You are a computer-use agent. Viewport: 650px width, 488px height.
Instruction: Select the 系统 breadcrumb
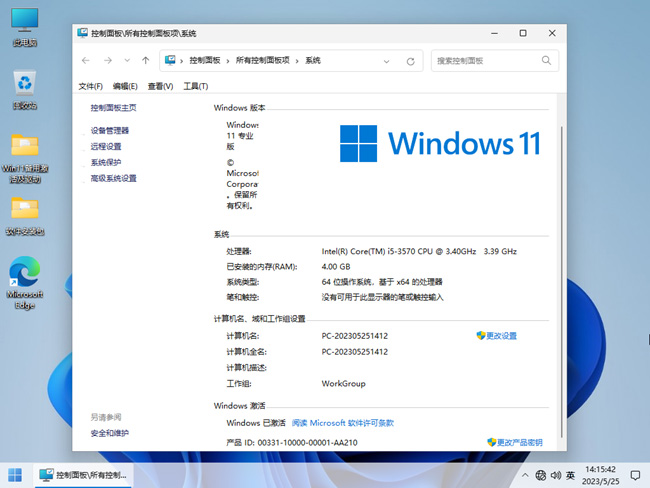tap(313, 61)
